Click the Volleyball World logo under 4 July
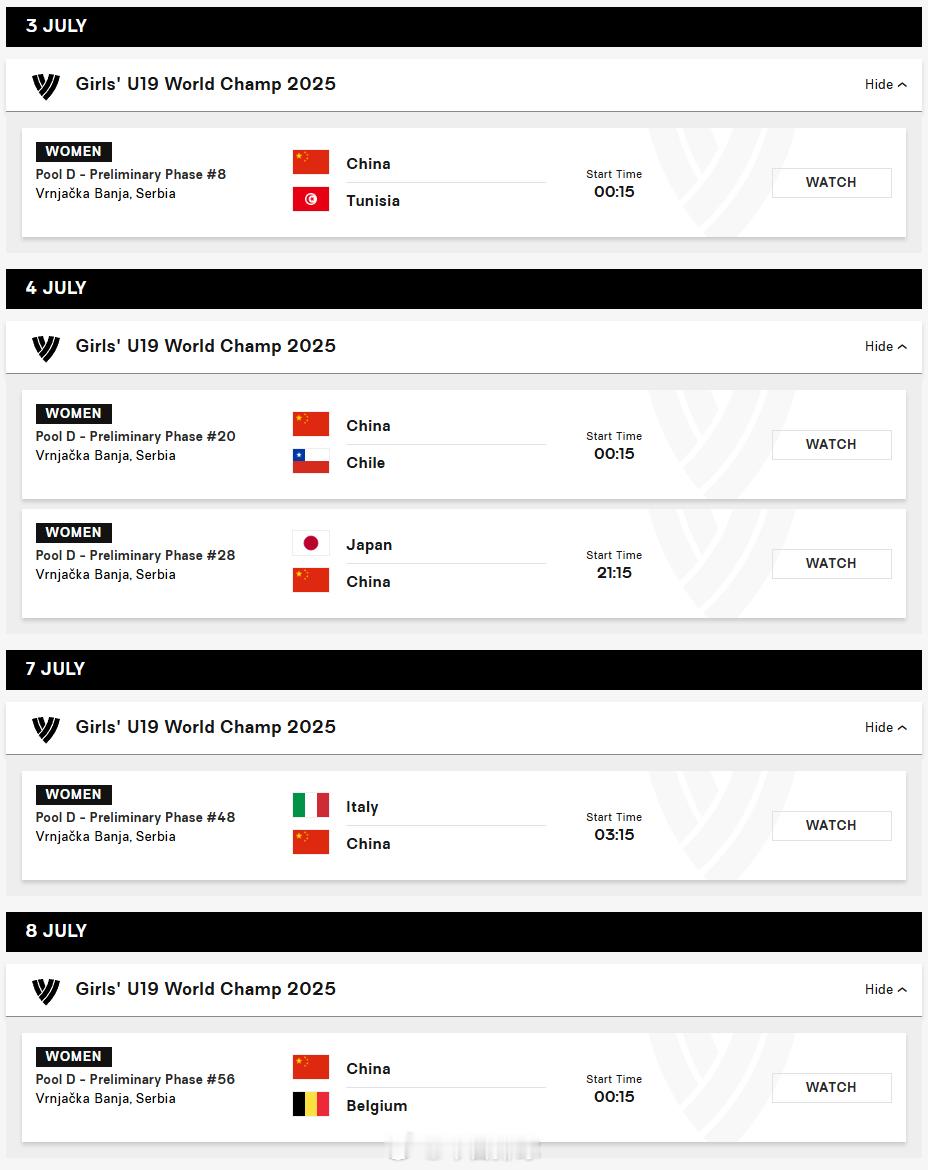This screenshot has width=928, height=1170. point(46,348)
